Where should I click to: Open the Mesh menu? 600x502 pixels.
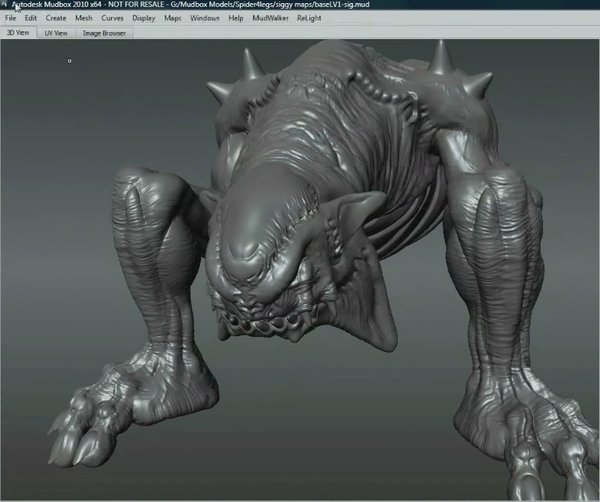pos(84,18)
